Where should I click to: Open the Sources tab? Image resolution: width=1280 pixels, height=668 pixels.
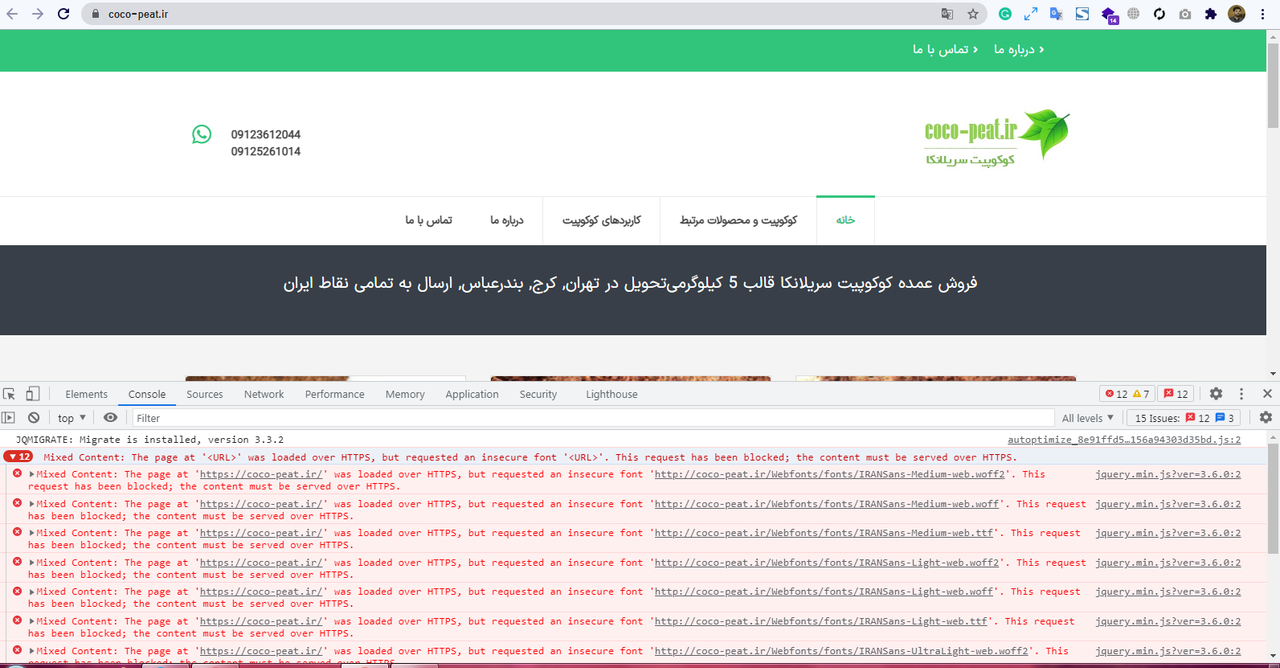[x=205, y=394]
